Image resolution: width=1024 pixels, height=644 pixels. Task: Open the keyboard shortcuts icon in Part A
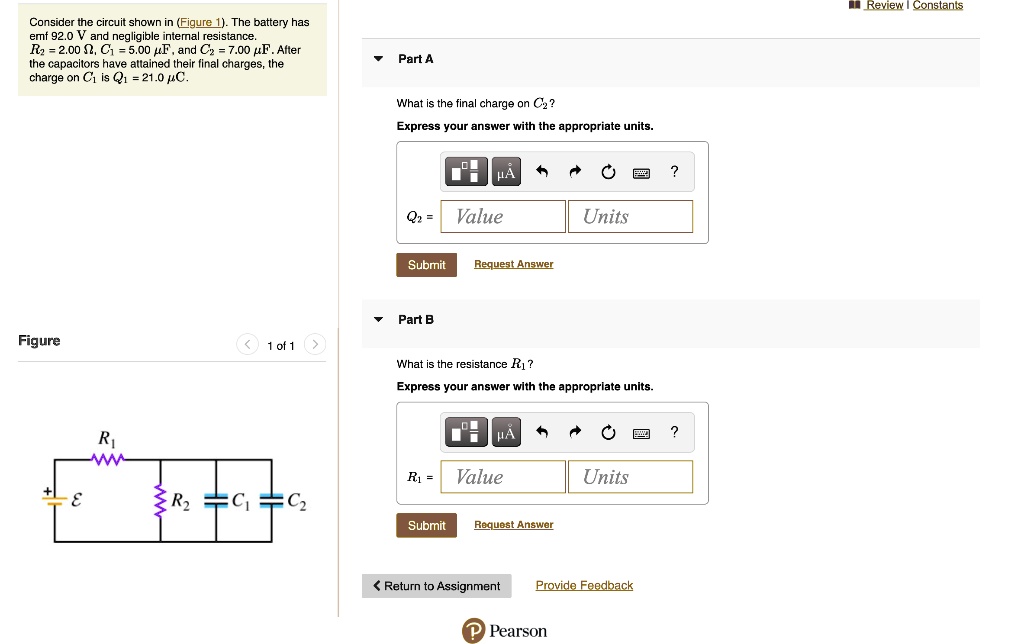click(x=641, y=171)
